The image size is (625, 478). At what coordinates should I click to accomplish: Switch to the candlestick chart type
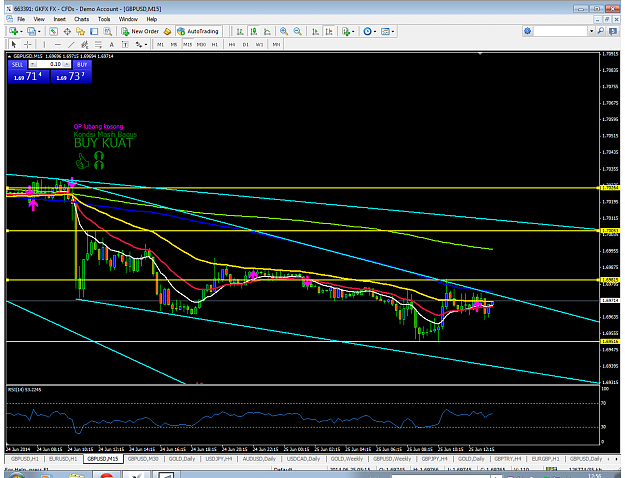point(254,31)
